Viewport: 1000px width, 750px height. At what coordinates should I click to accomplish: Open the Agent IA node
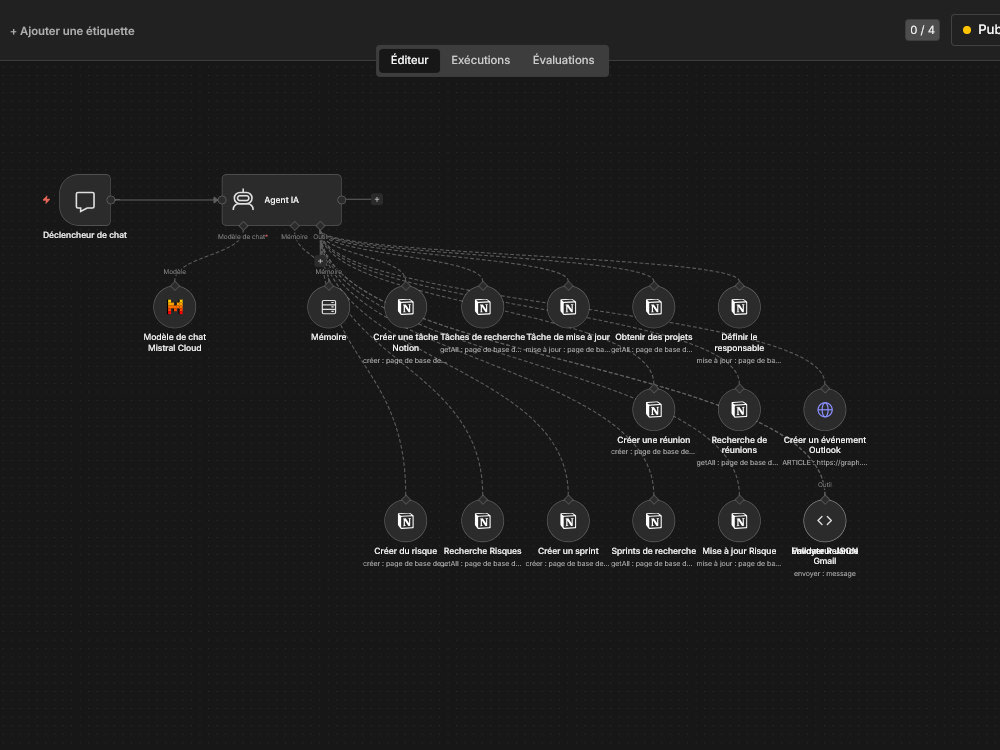click(x=281, y=200)
